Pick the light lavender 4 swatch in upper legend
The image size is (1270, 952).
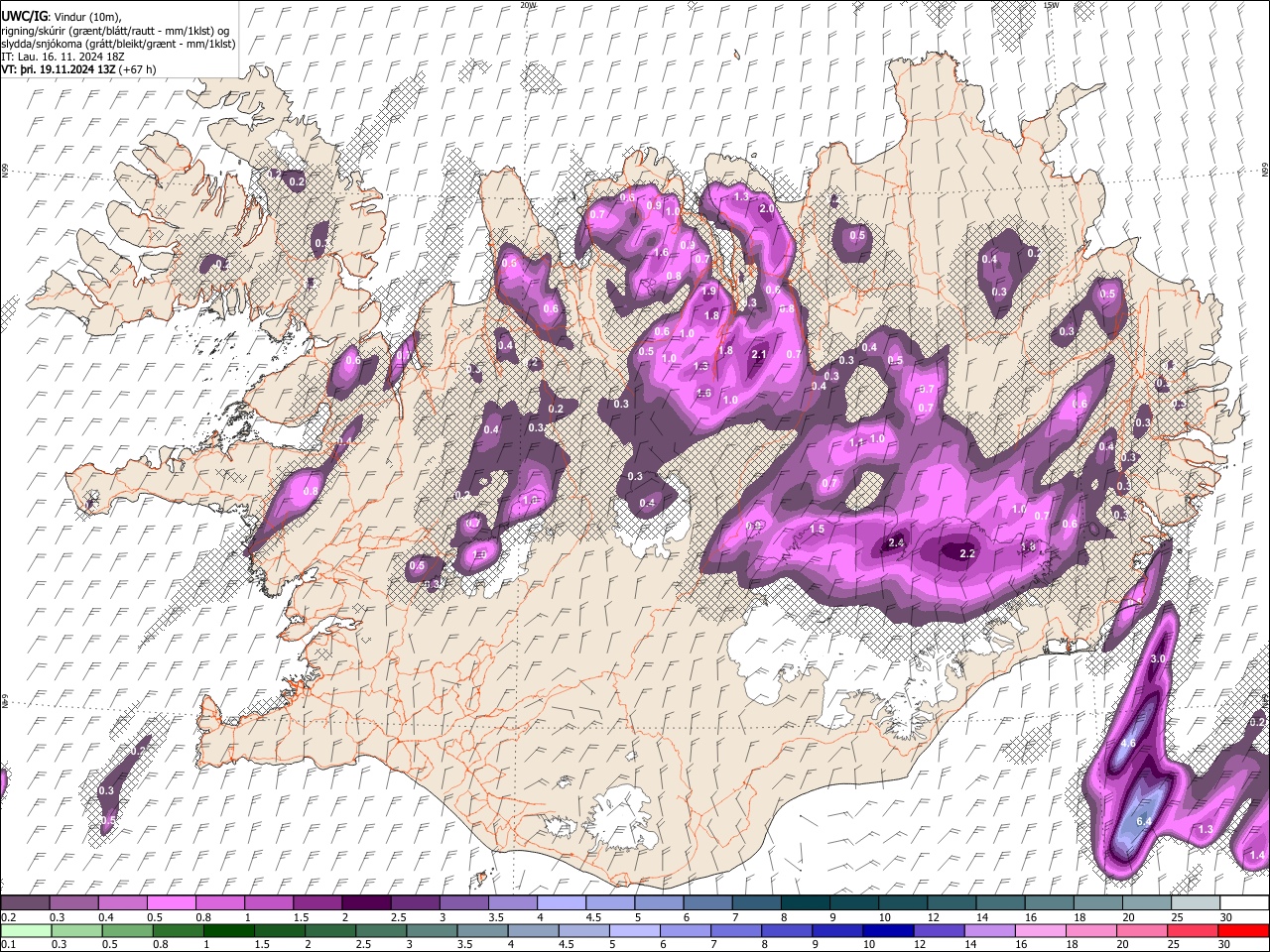561,902
